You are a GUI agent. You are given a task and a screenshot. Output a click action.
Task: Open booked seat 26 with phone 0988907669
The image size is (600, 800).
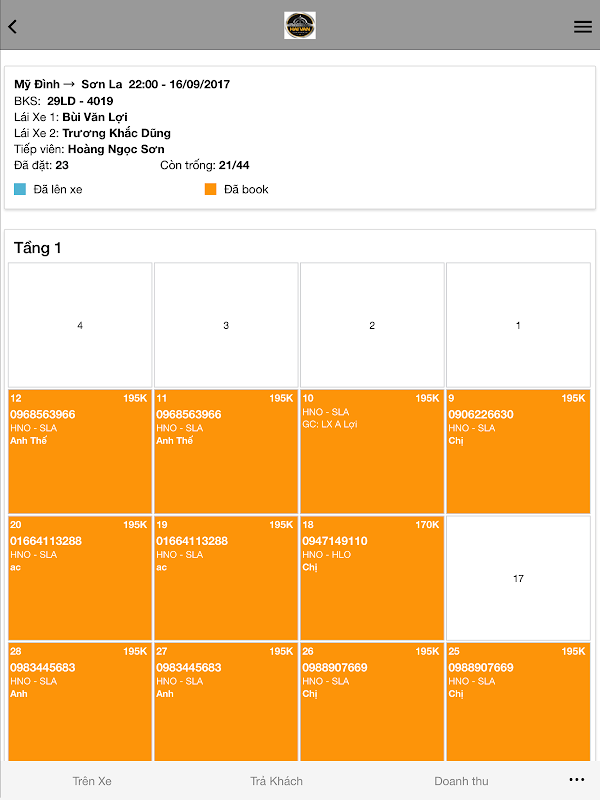pos(372,702)
